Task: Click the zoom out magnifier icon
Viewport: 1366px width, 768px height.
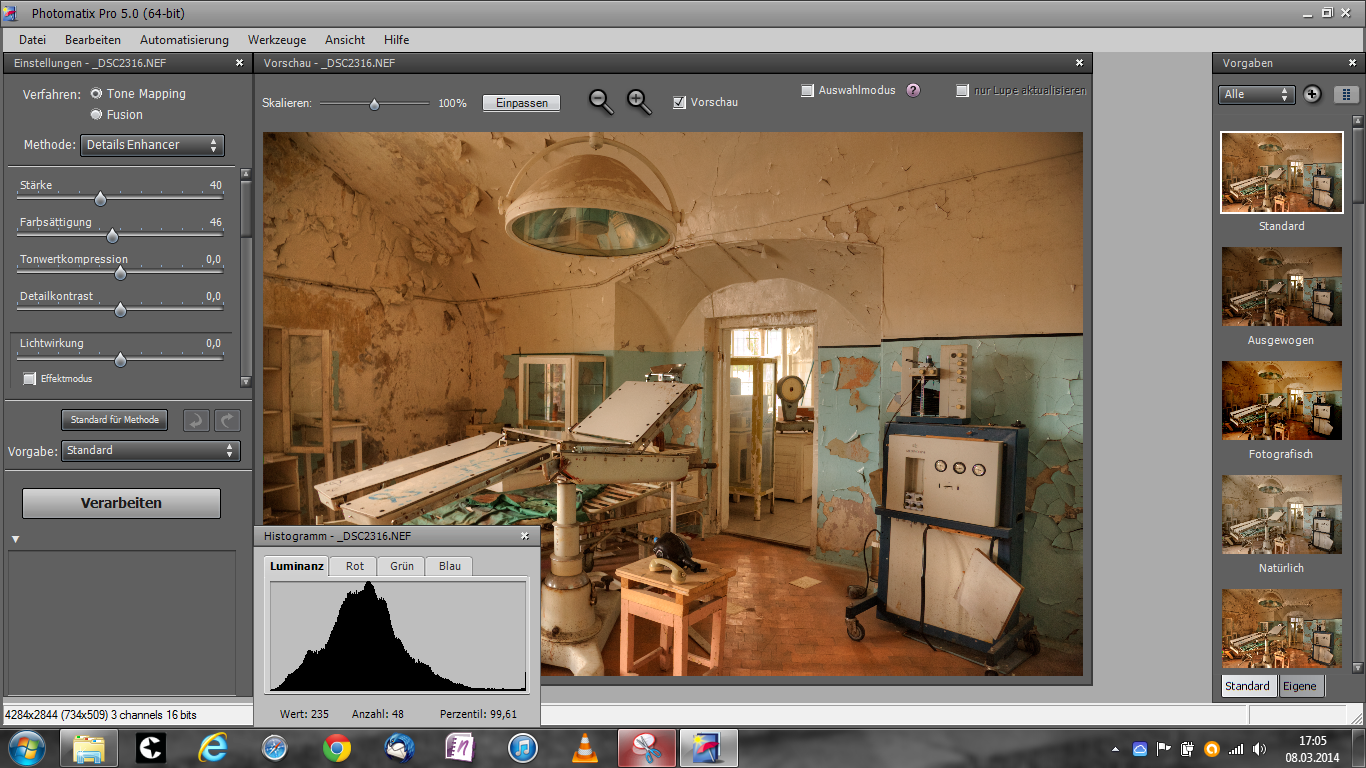Action: tap(601, 101)
